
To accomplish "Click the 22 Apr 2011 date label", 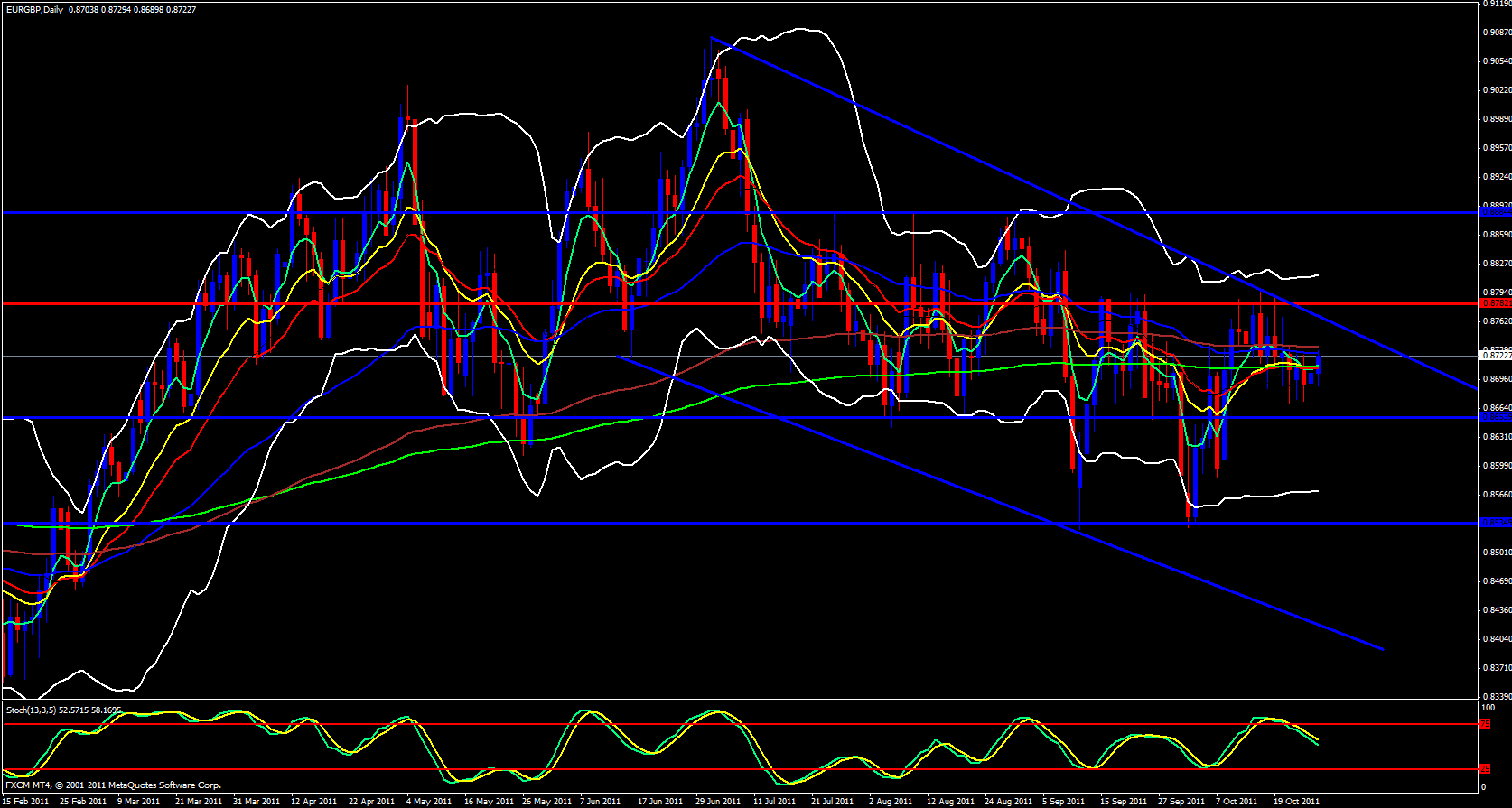I will 372,801.
